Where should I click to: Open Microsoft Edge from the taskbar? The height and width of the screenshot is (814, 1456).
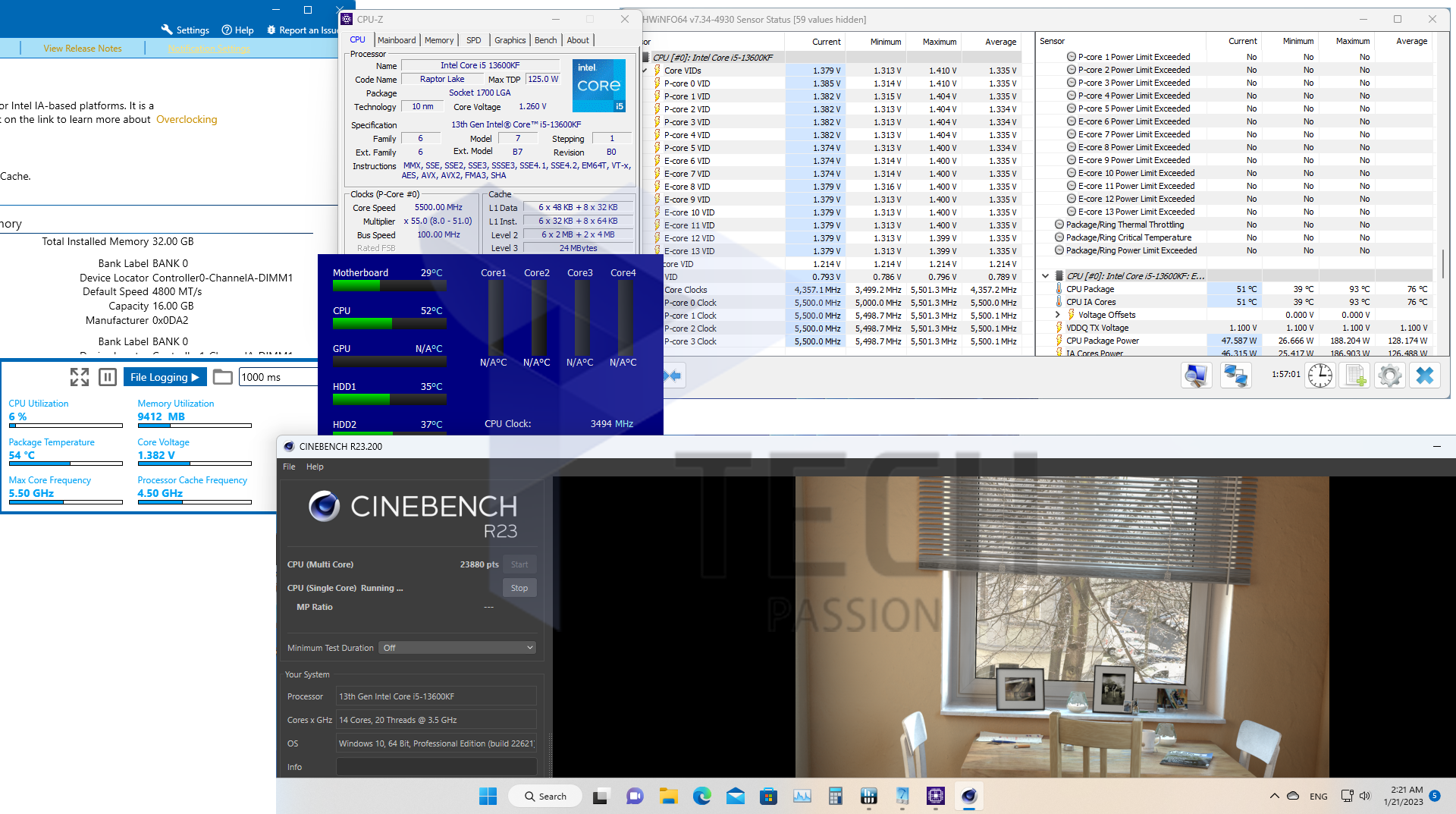coord(701,796)
